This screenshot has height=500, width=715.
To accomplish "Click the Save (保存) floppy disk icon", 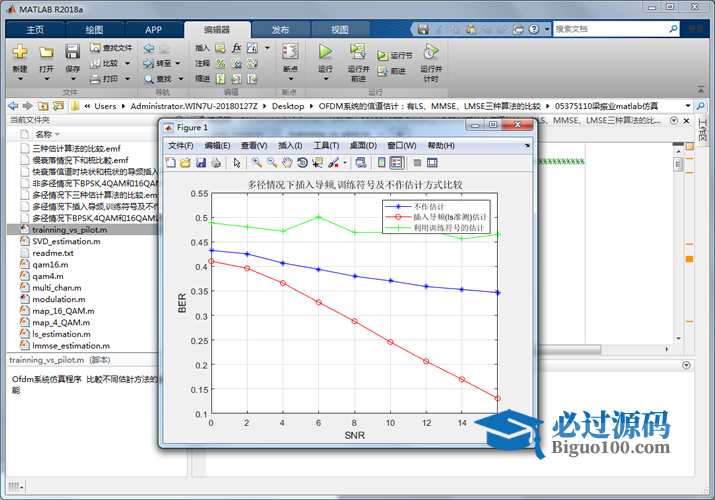I will [73, 52].
